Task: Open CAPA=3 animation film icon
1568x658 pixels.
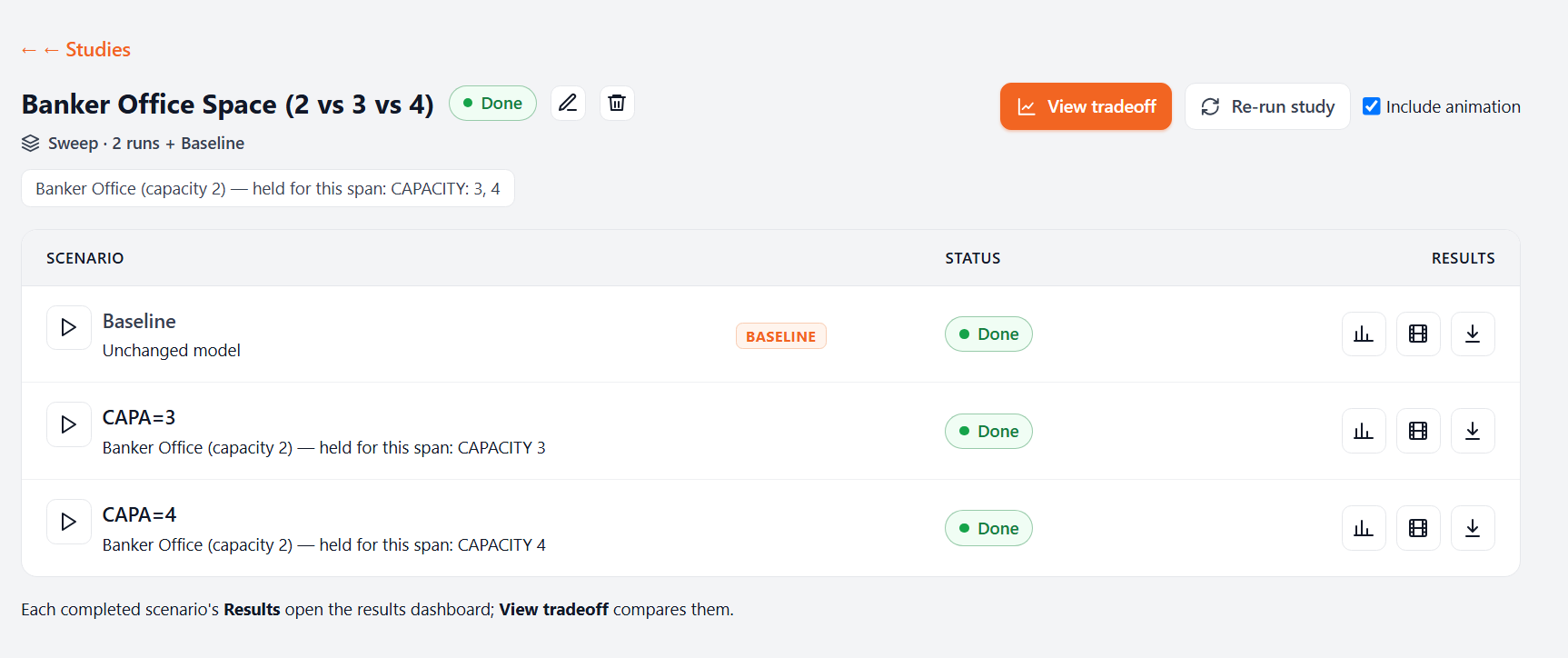Action: [x=1418, y=431]
